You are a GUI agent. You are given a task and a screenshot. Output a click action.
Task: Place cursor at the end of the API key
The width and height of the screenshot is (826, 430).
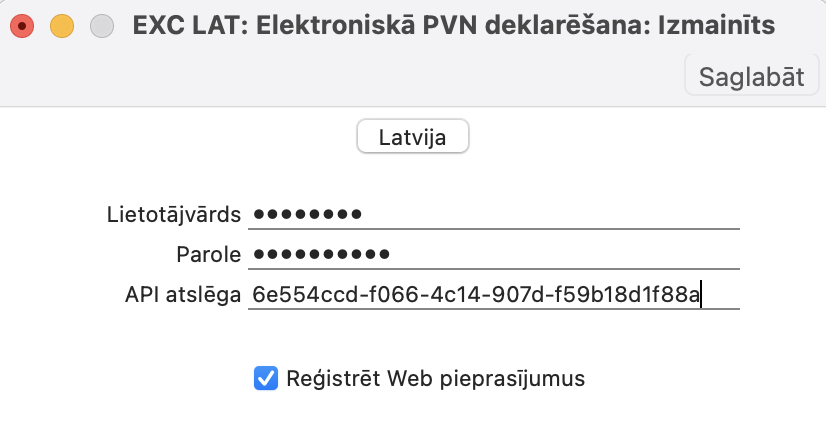click(702, 294)
